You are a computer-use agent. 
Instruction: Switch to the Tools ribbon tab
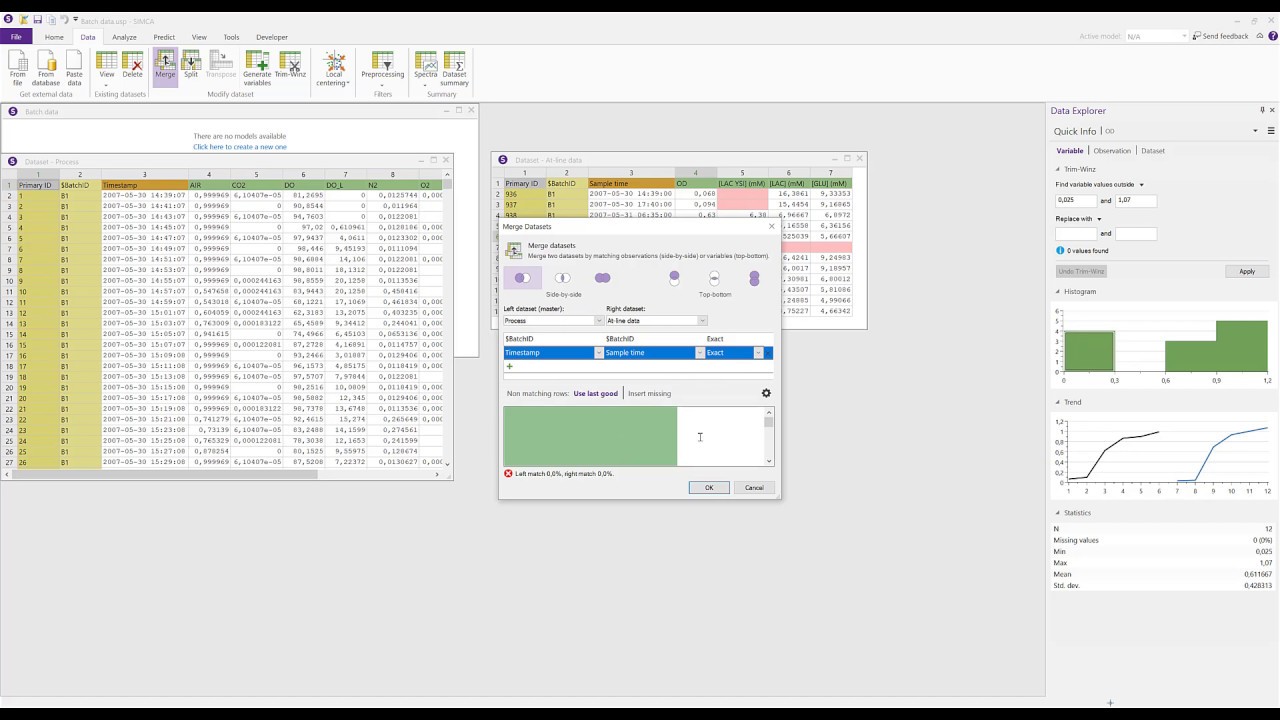pyautogui.click(x=231, y=37)
